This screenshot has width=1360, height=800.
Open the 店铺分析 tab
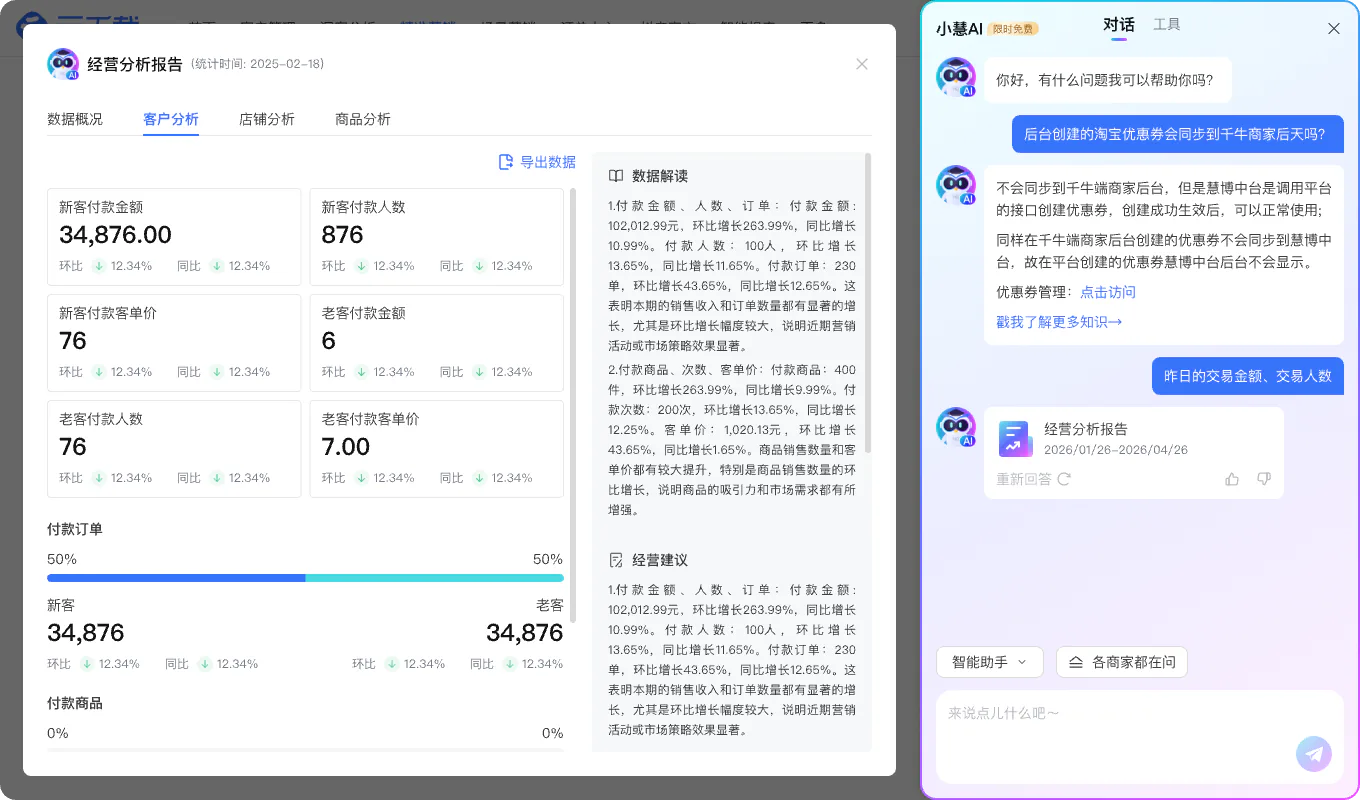click(x=267, y=119)
